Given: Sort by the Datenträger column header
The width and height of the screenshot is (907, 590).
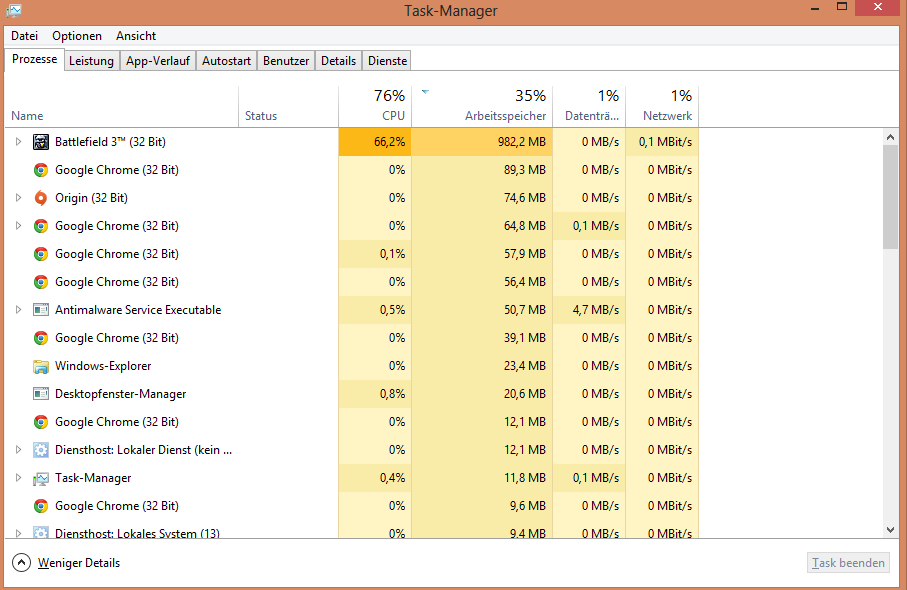Looking at the screenshot, I should 589,107.
